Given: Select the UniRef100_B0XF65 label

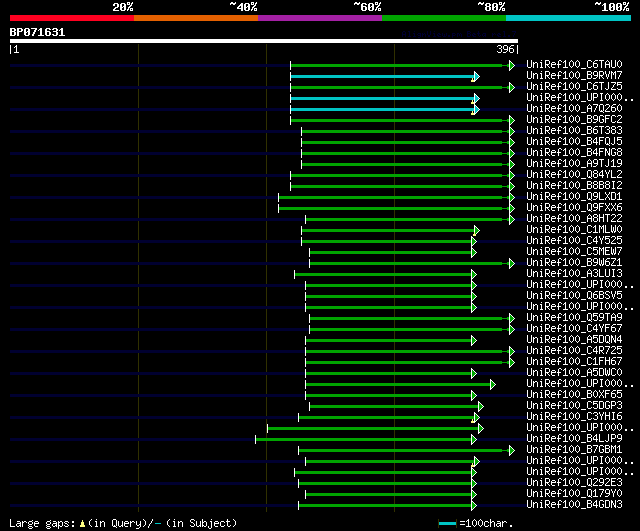Looking at the screenshot, I should click(574, 395).
